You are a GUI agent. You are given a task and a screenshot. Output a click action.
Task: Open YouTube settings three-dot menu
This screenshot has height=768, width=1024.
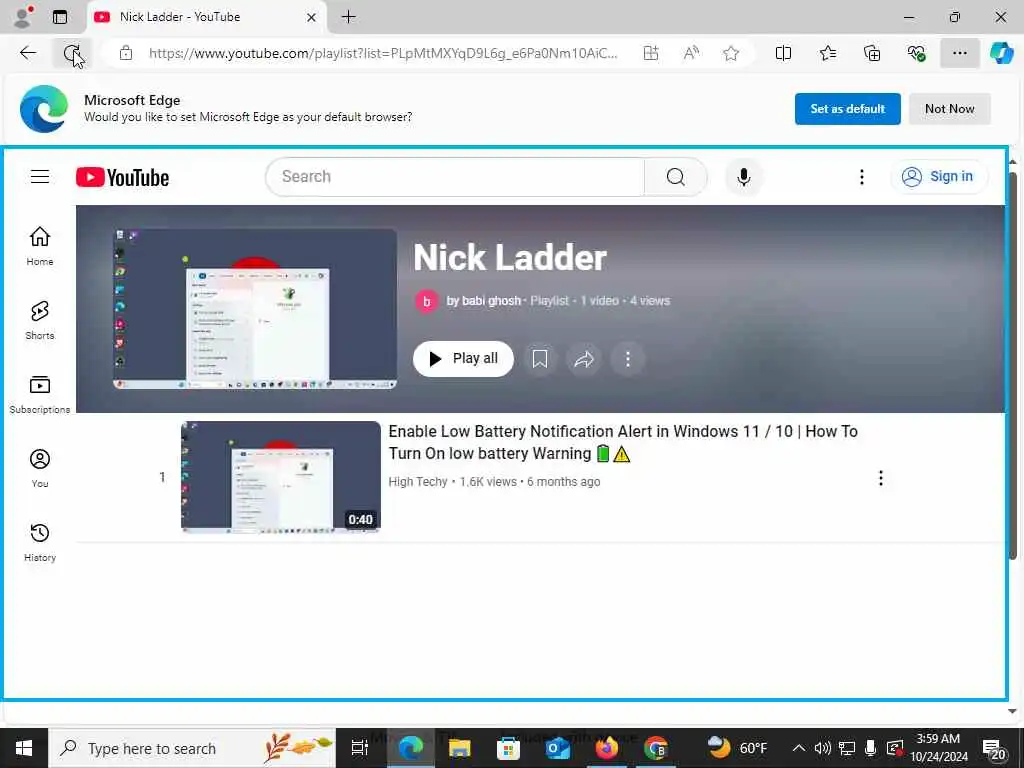(x=861, y=176)
